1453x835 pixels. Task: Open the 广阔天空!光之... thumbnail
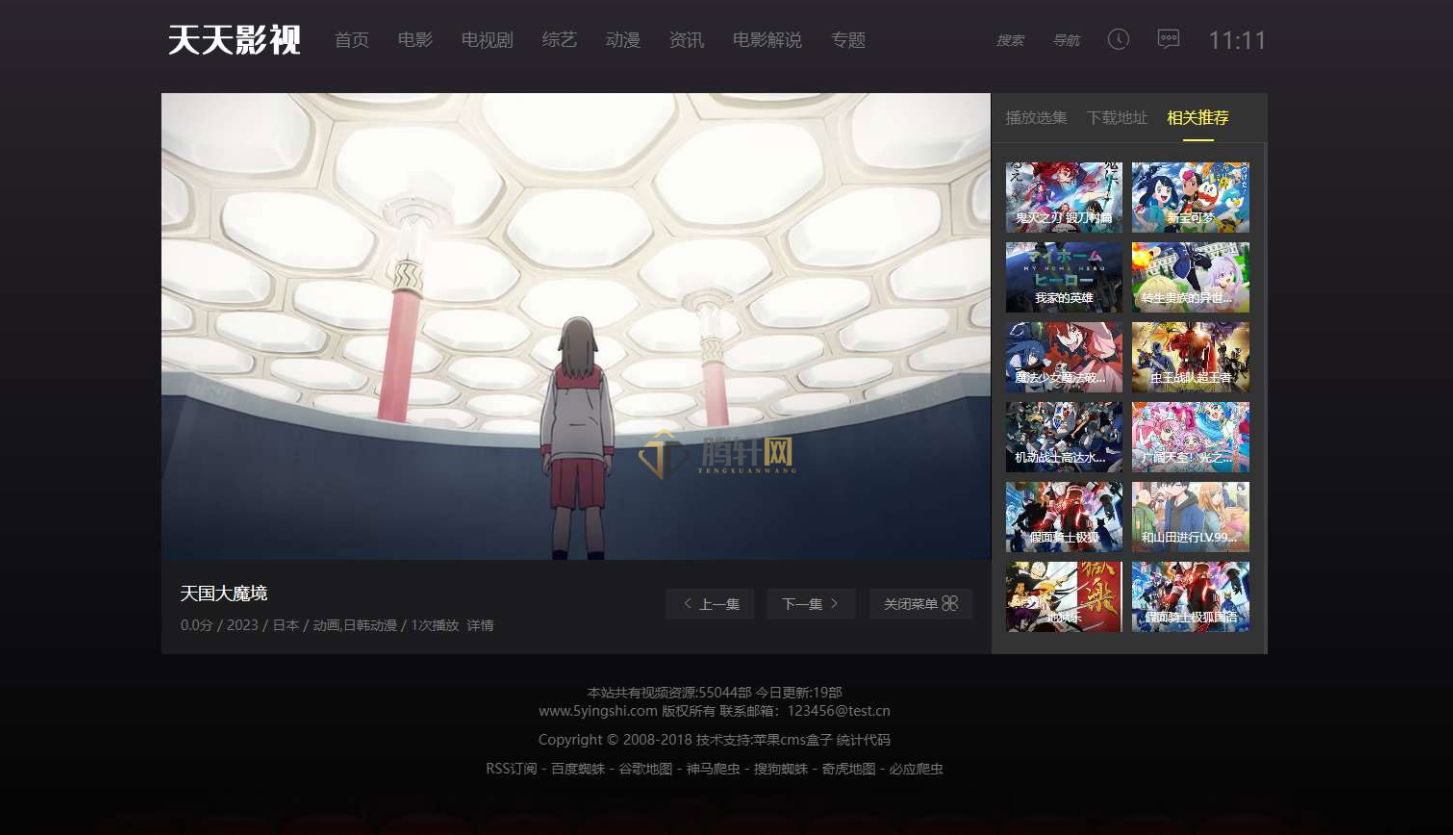coord(1190,437)
